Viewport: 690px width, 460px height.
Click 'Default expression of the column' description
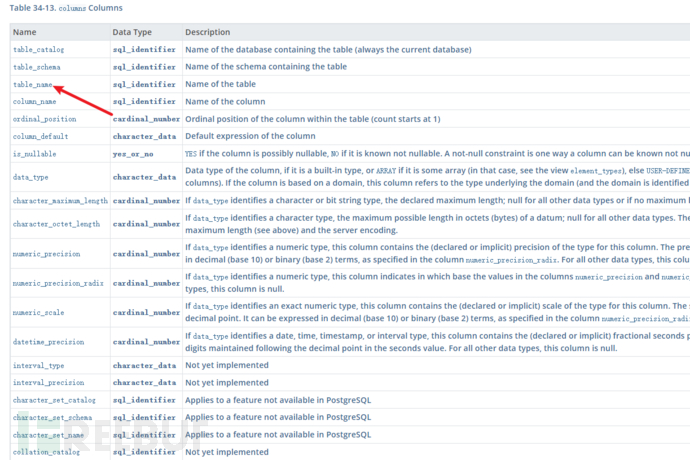click(x=250, y=136)
